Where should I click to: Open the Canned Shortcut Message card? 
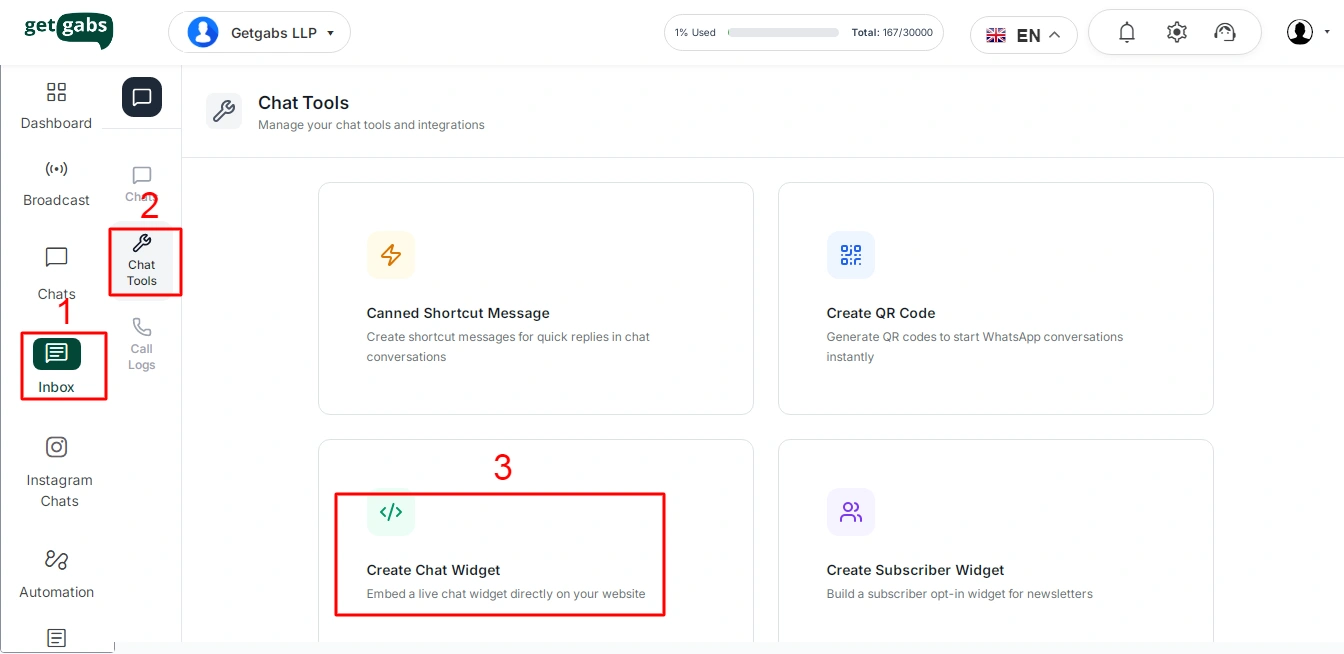click(x=535, y=298)
